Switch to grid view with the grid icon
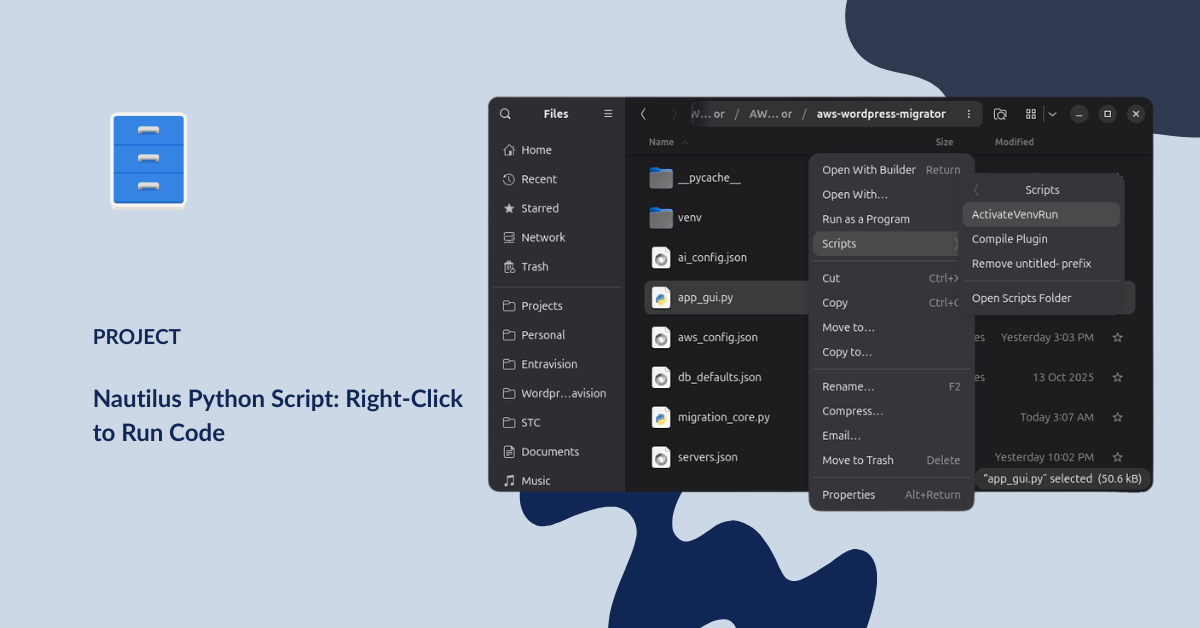The image size is (1200, 628). point(1030,114)
